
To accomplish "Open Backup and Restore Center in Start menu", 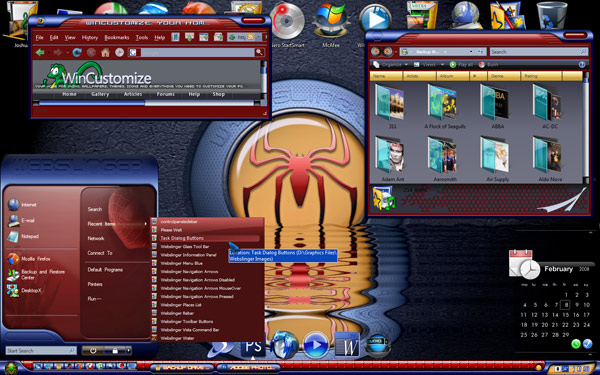I will point(36,274).
